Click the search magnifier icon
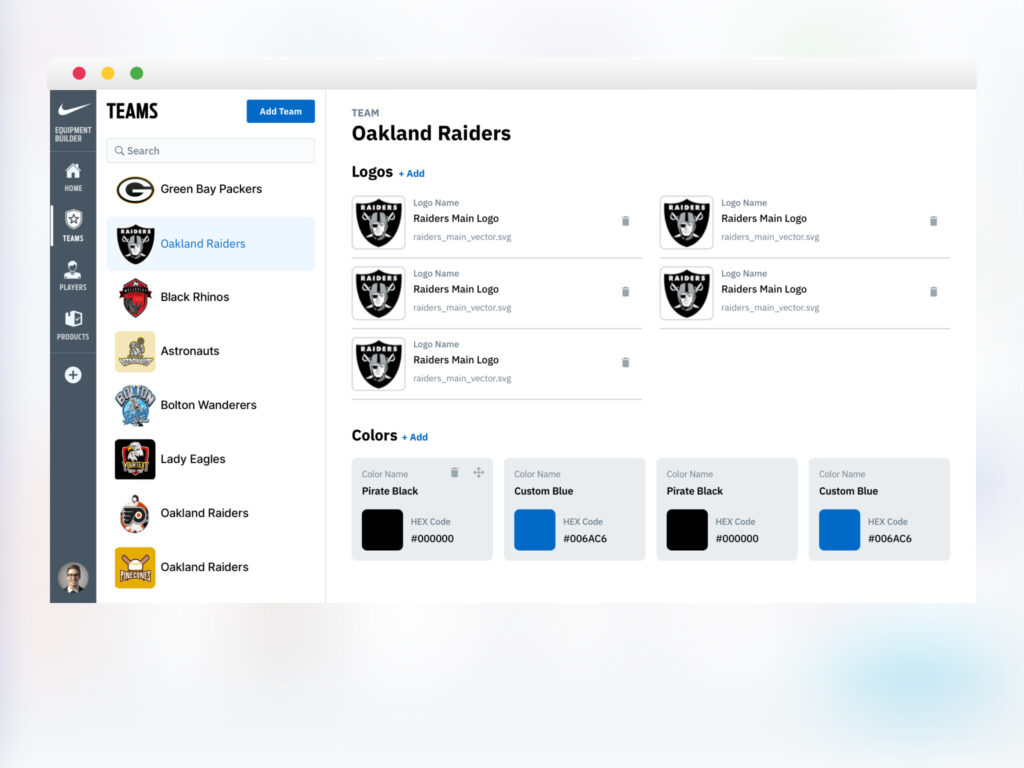Viewport: 1024px width, 768px height. pos(120,151)
